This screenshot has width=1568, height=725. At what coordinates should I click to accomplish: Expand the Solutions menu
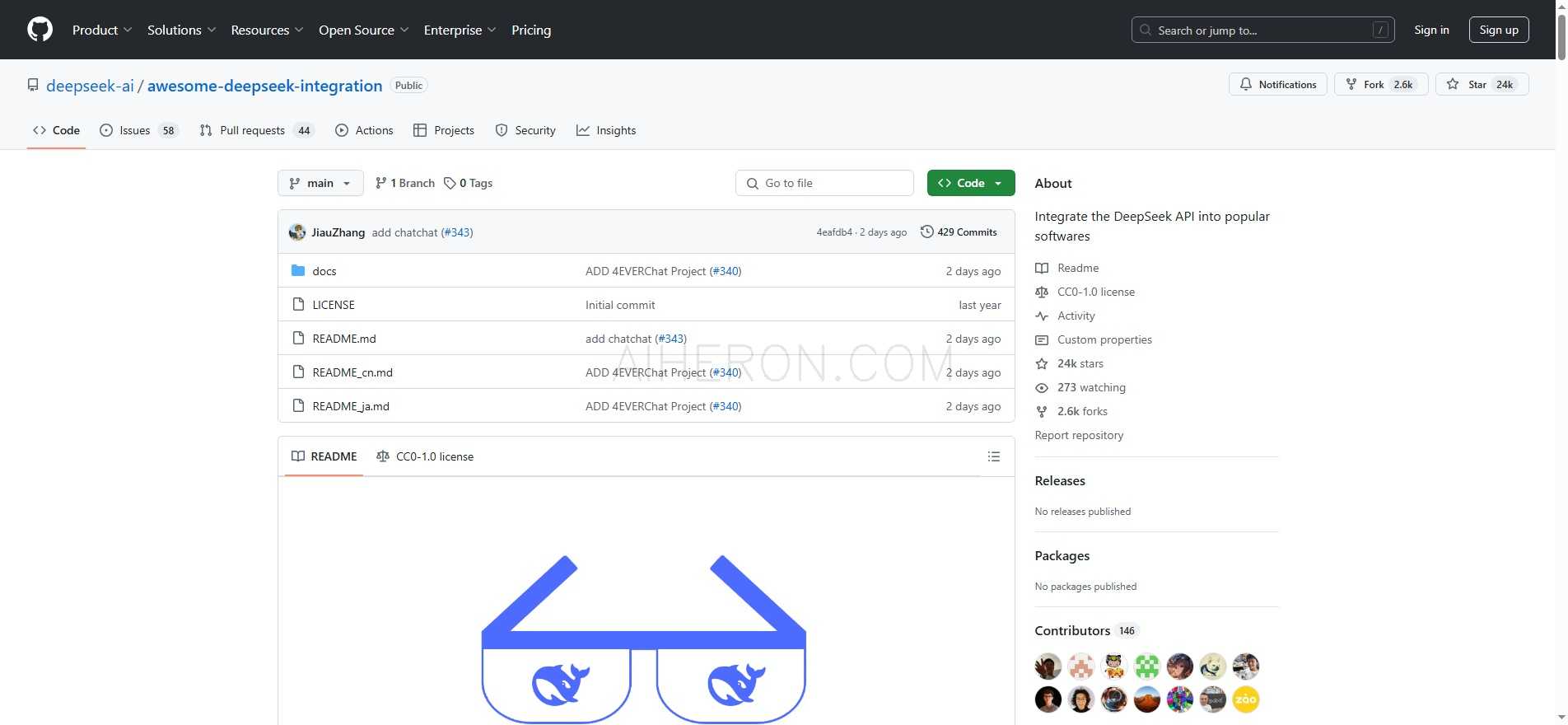point(182,30)
